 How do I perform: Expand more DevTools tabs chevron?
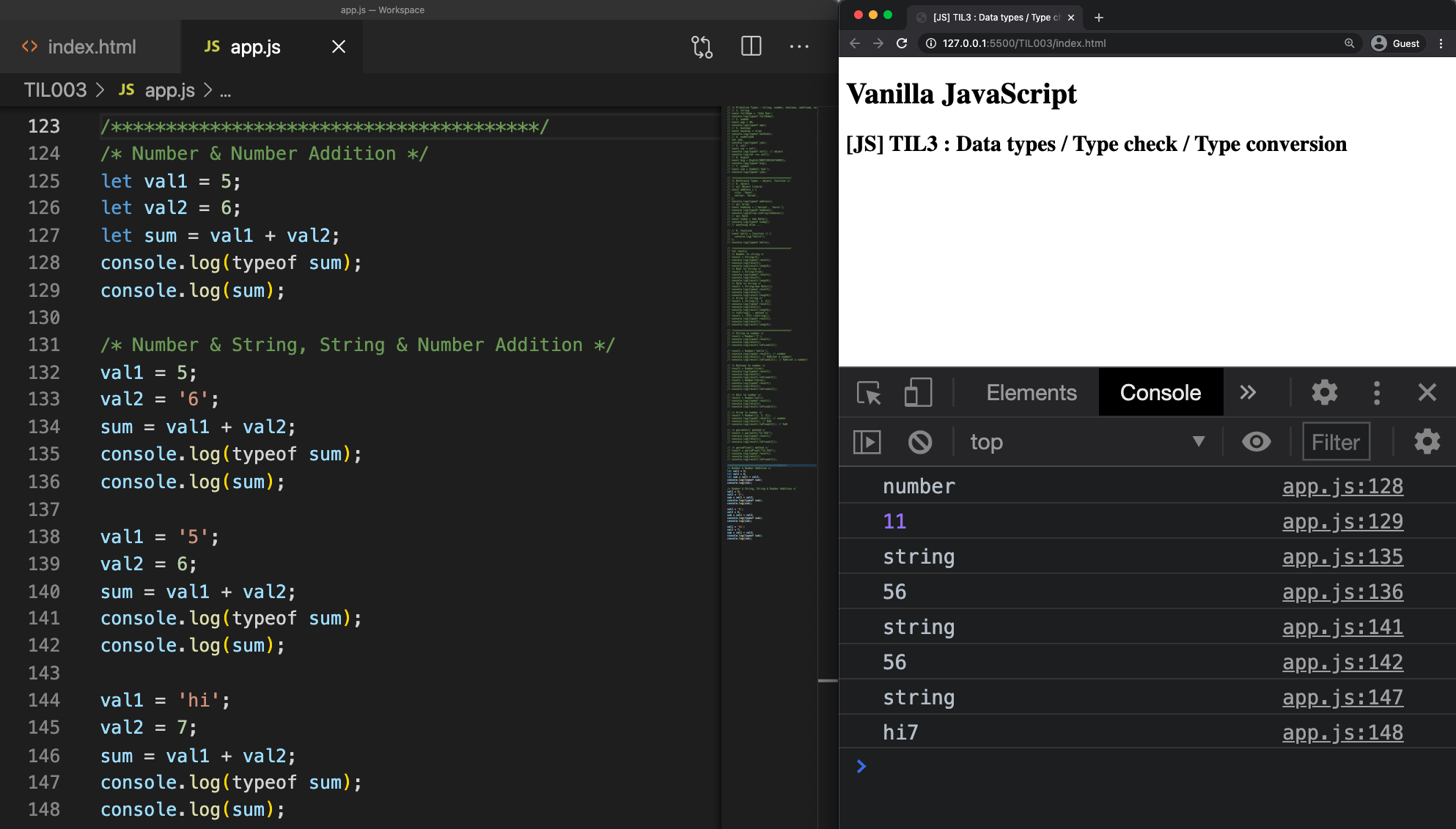1248,393
